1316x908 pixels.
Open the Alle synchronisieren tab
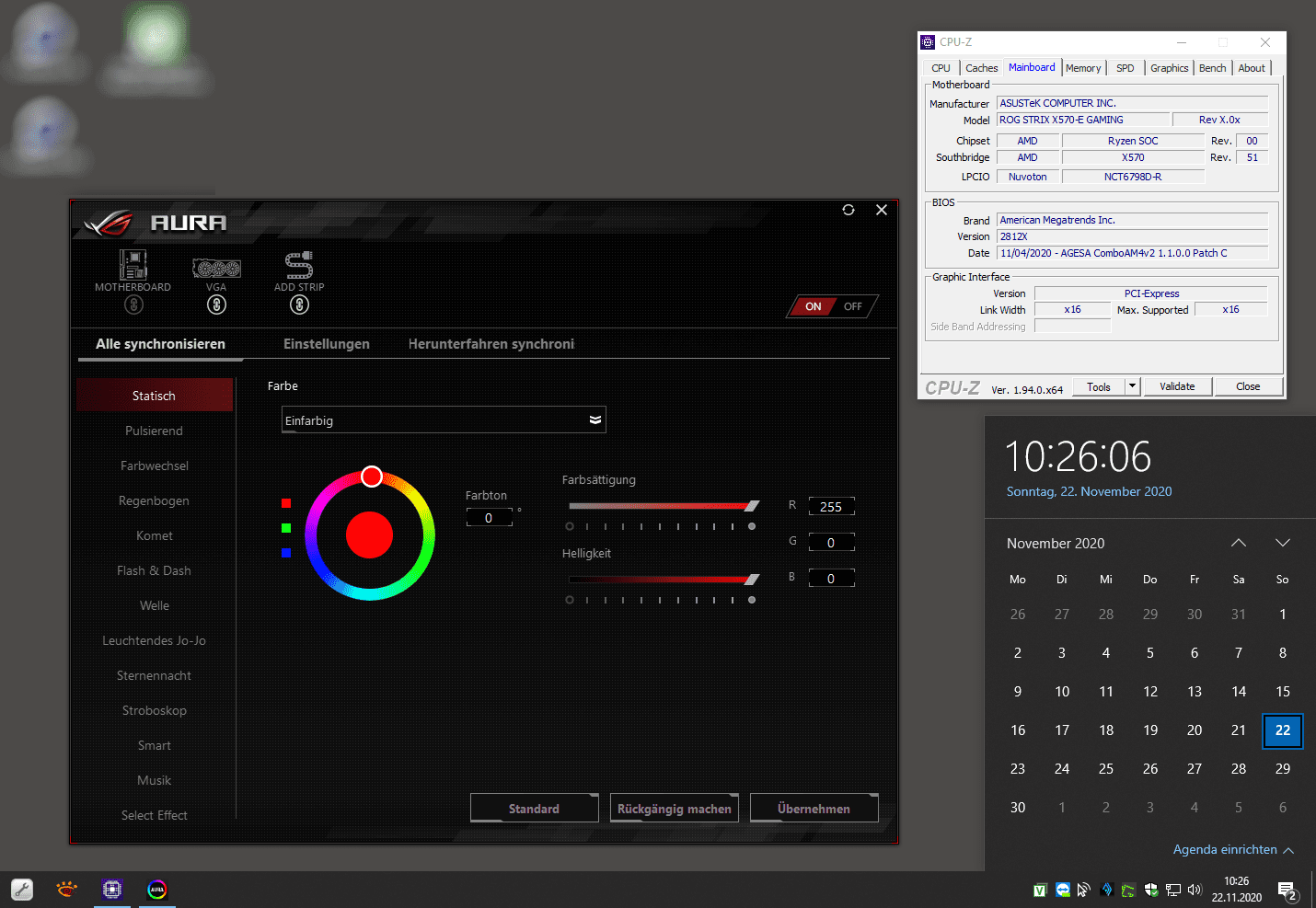point(160,344)
